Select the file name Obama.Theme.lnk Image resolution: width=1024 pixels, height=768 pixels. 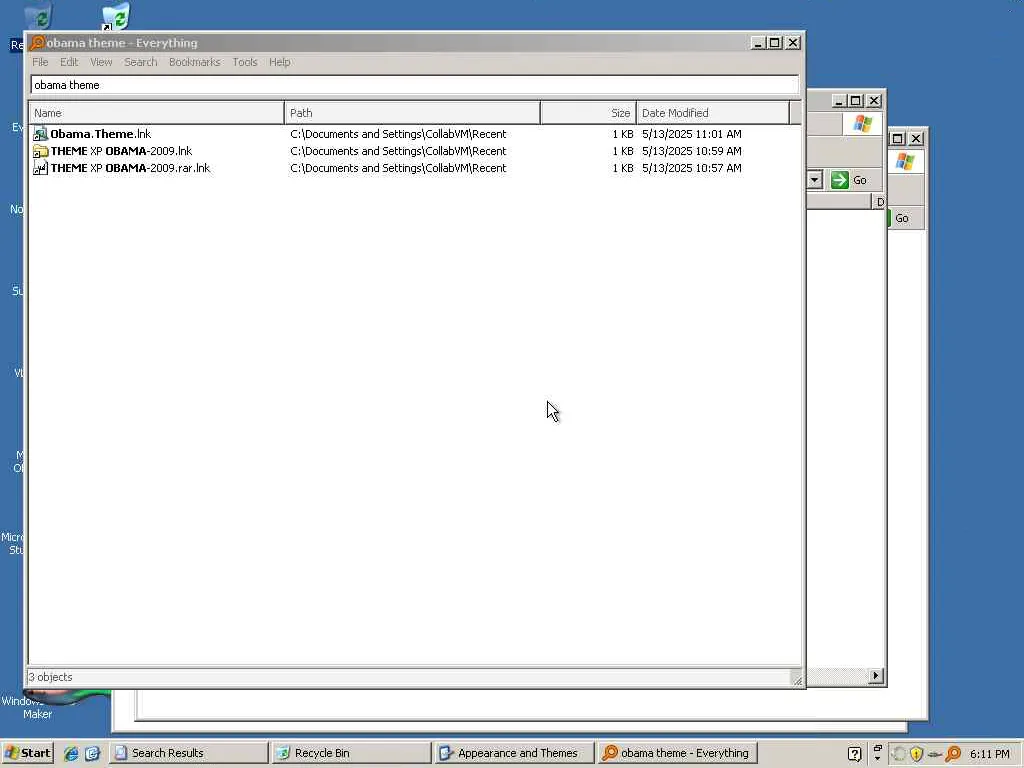pyautogui.click(x=101, y=134)
